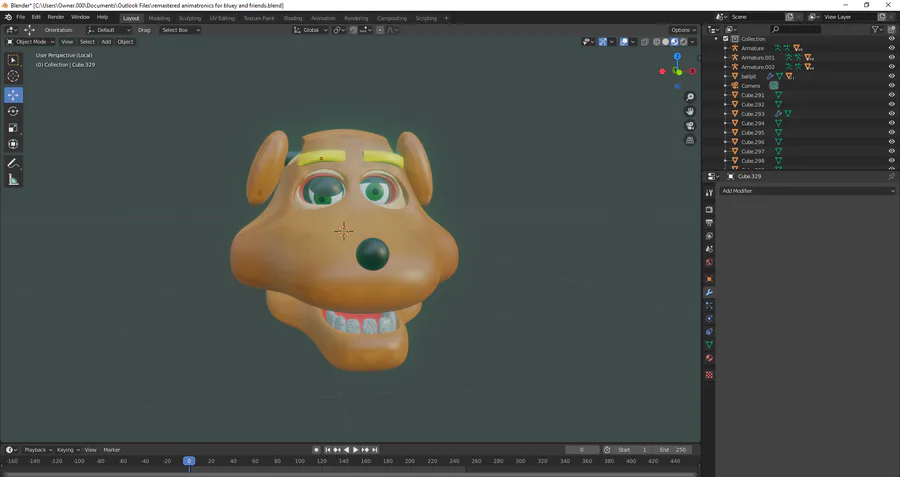Open the Object properties tab
Screen dimensions: 900x477
(709, 279)
